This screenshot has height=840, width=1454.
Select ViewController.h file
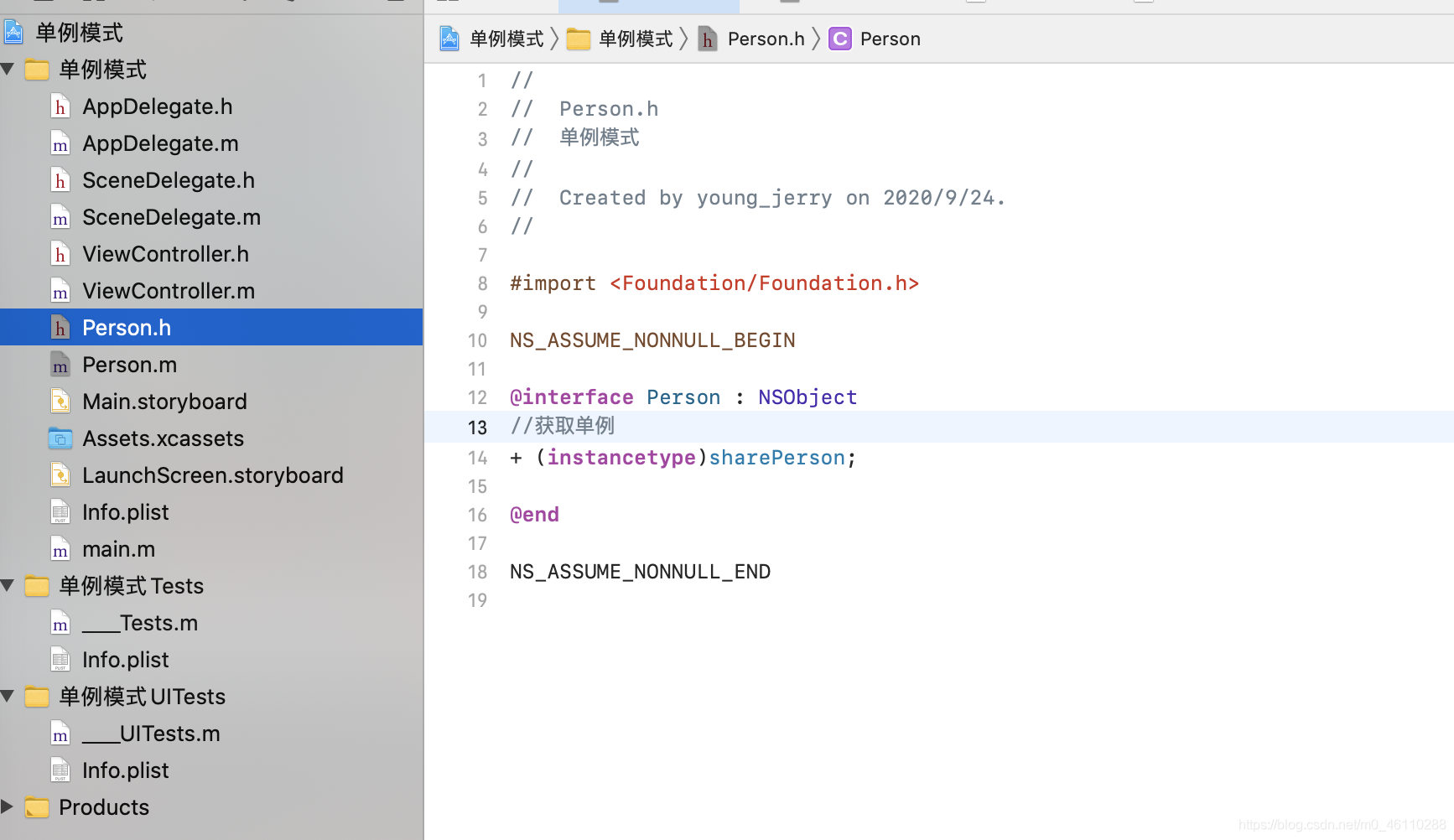click(211, 254)
